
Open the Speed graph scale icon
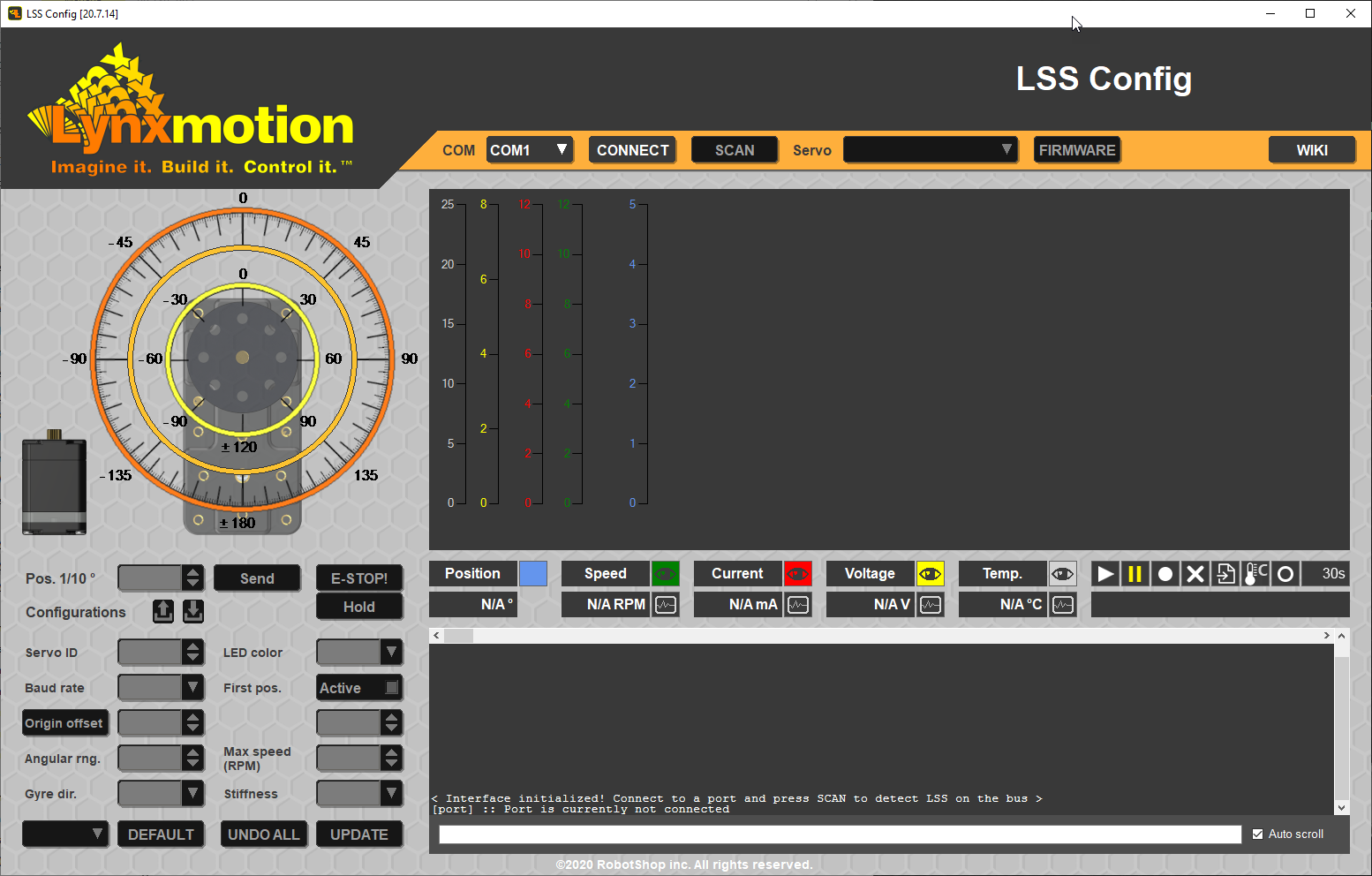click(x=666, y=605)
